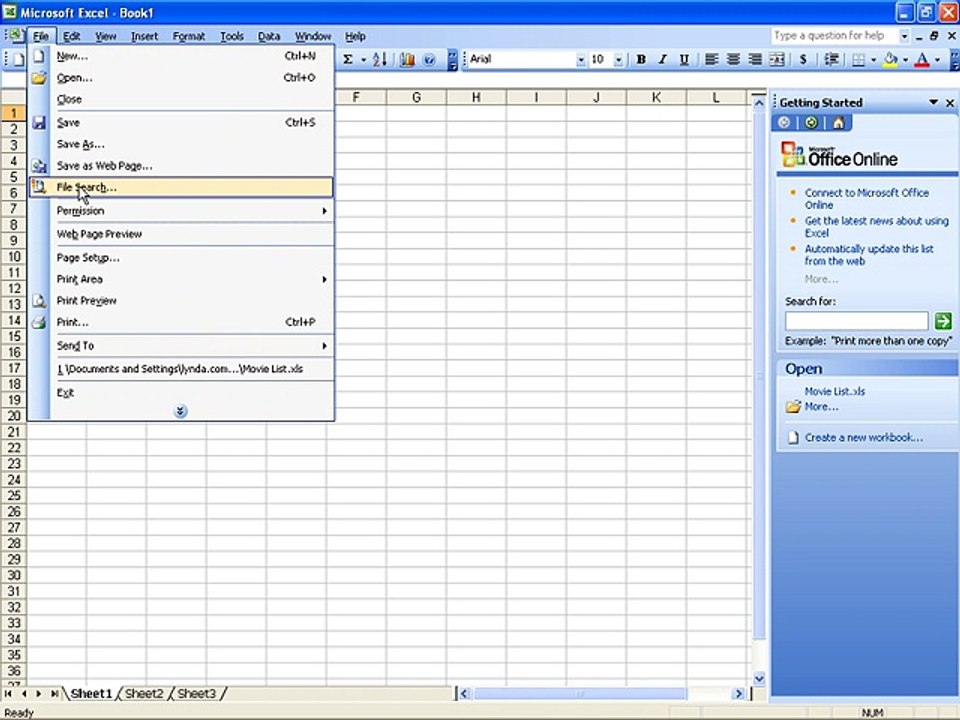The image size is (960, 720).
Task: Click first sheet tab scroll button
Action: tap(8, 694)
